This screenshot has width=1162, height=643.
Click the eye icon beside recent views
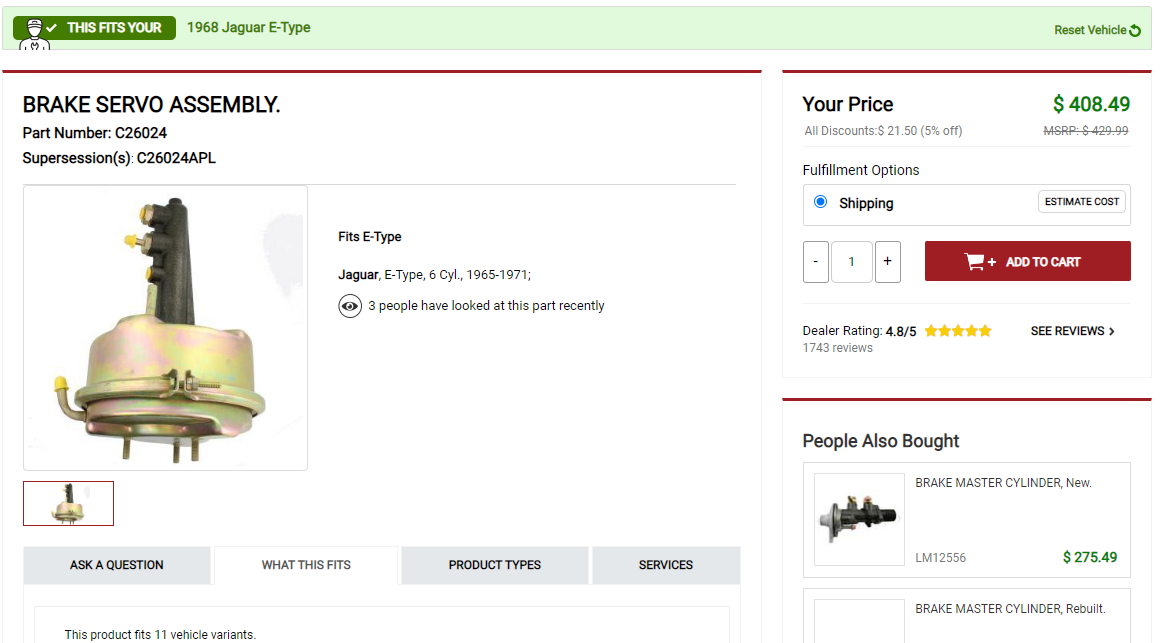coord(350,306)
